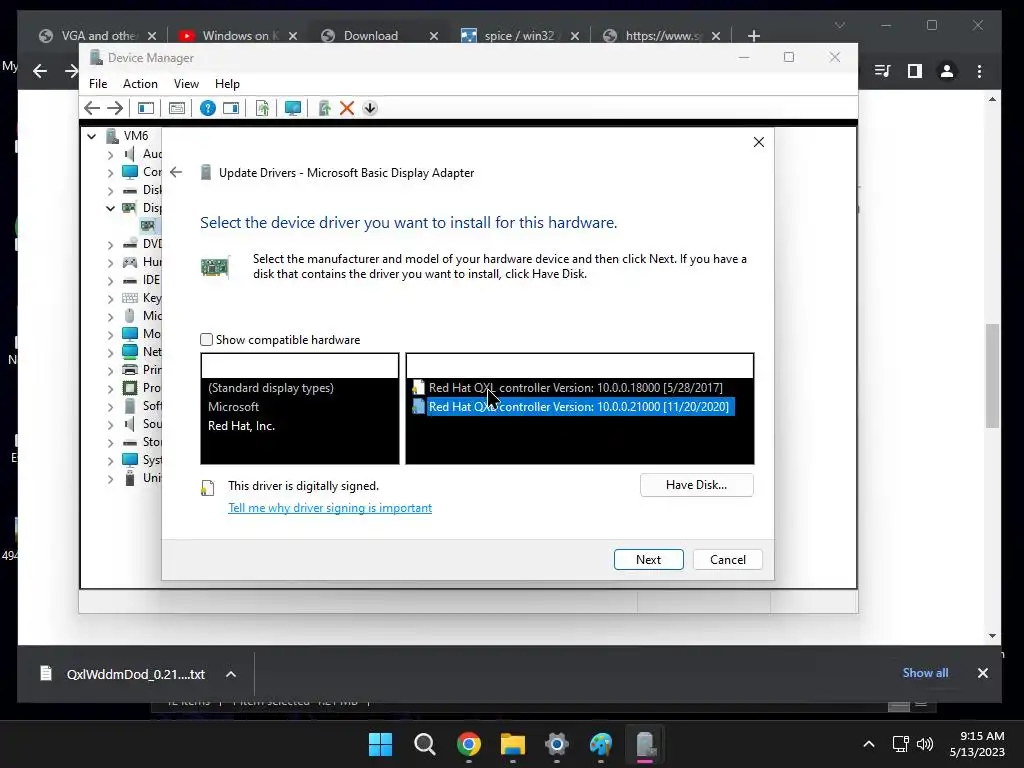Viewport: 1024px width, 768px height.
Task: Toggle the console tree toolbar icon
Action: pos(146,108)
